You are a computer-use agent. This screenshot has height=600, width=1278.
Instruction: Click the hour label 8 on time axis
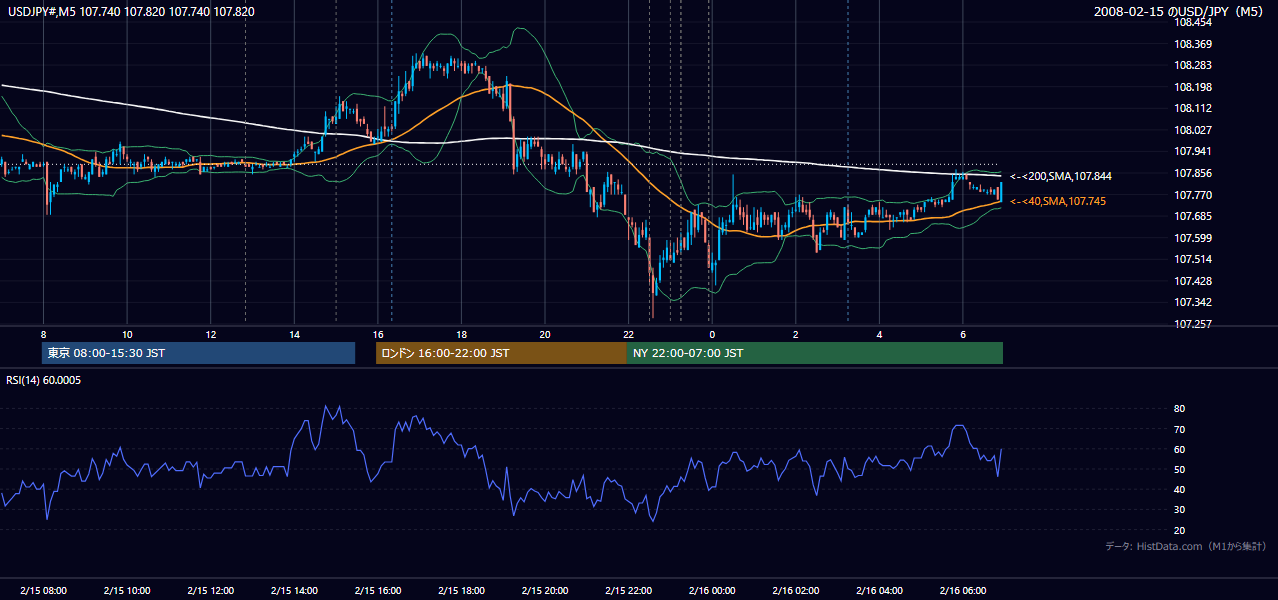pos(43,334)
